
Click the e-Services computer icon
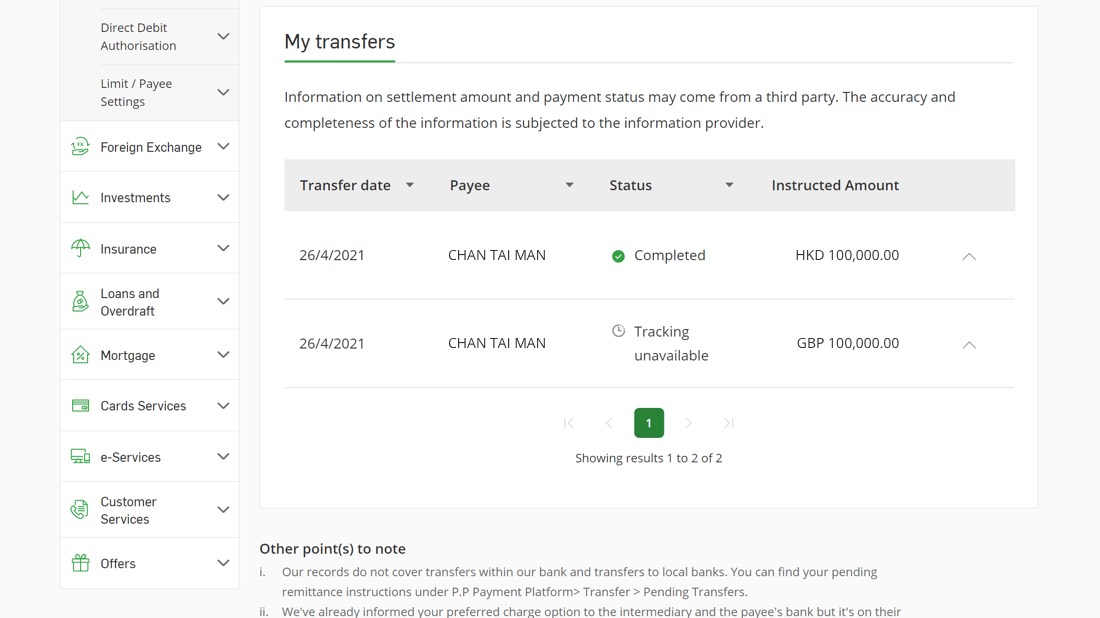81,457
